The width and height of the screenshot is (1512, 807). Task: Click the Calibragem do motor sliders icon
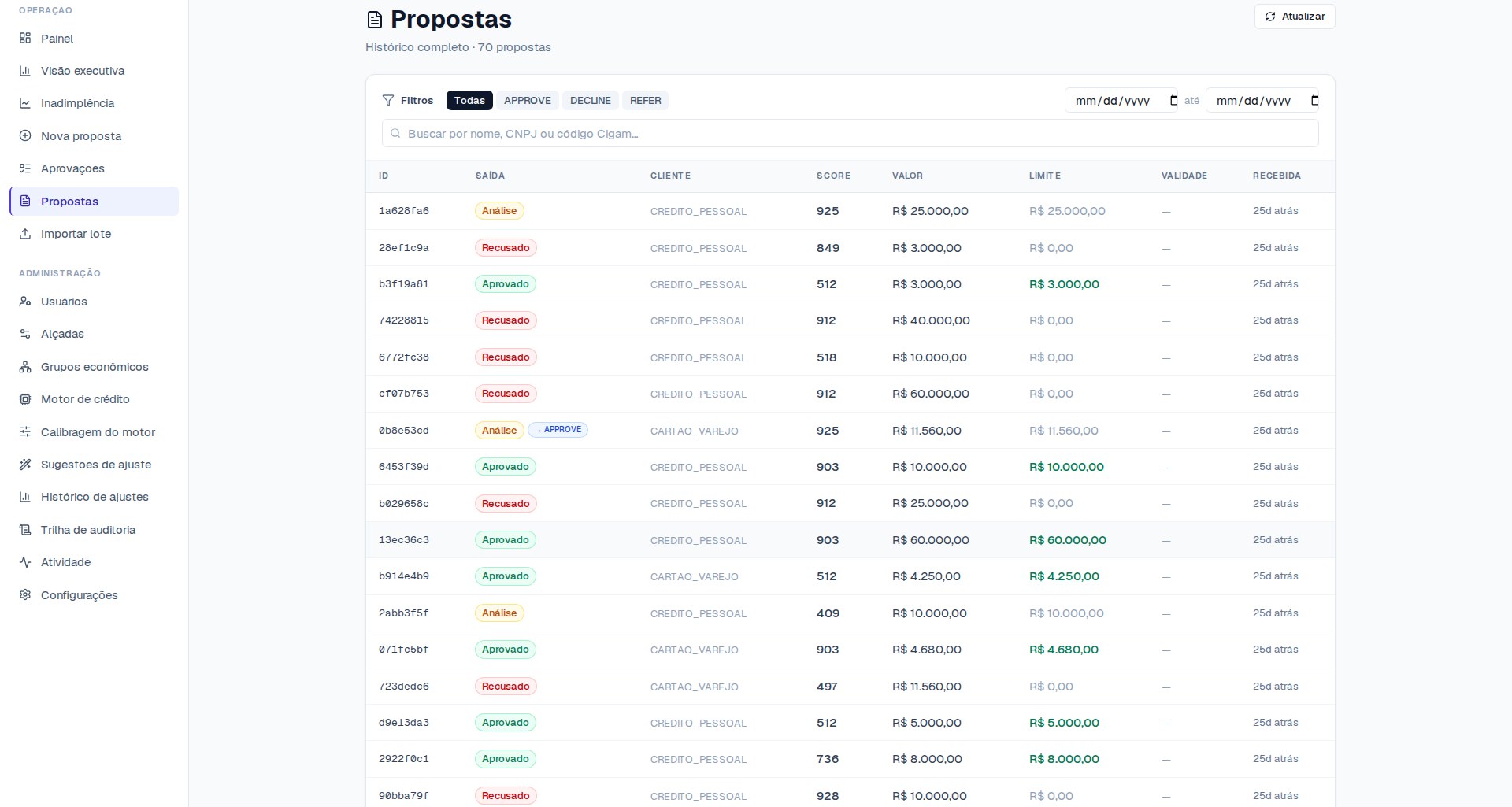click(x=25, y=431)
